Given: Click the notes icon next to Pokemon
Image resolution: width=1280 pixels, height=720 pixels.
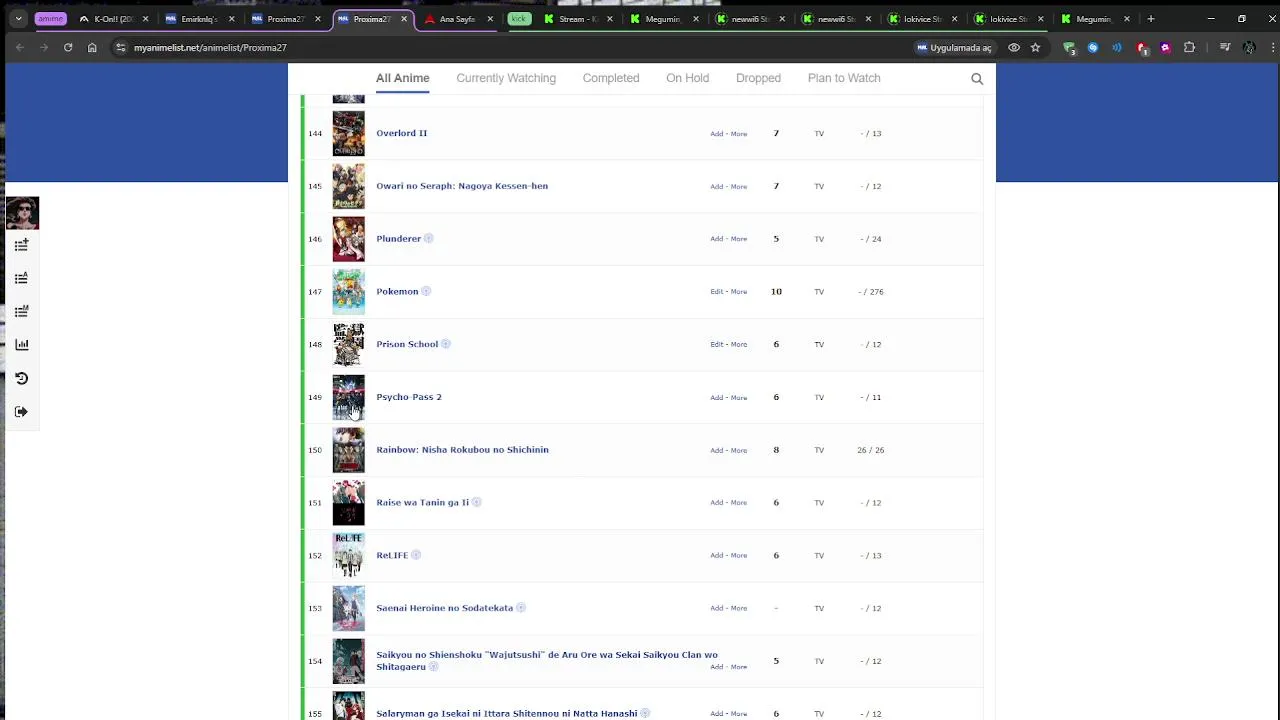Looking at the screenshot, I should [425, 291].
